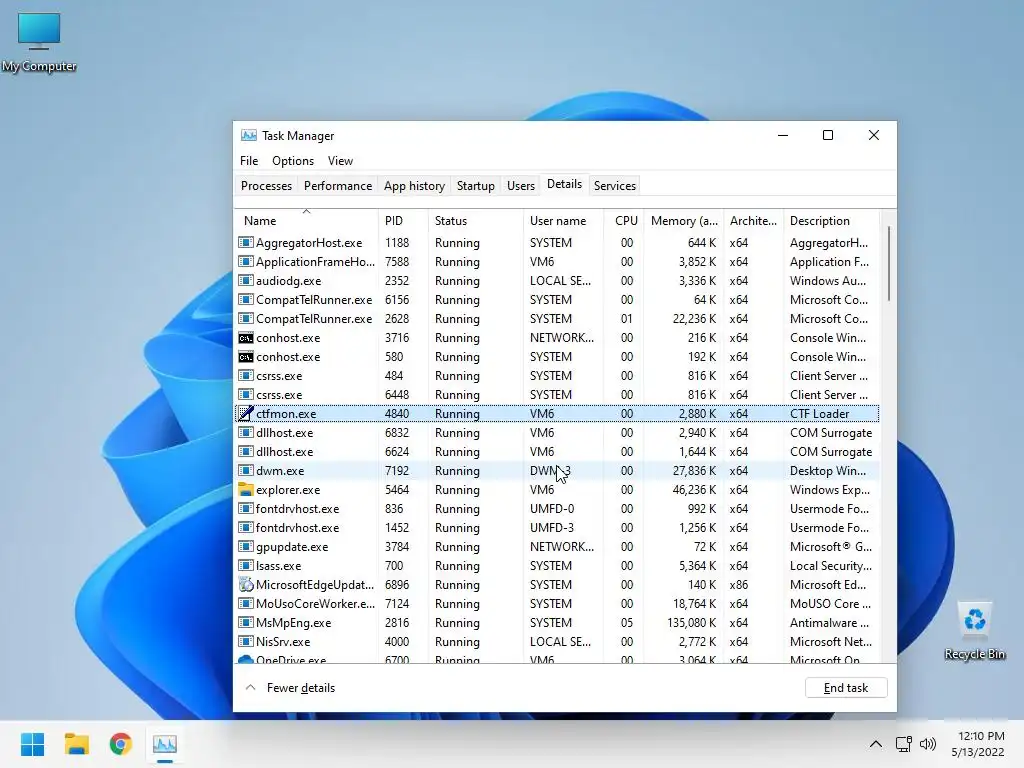Click the MsMpEng.exe process icon

point(246,622)
